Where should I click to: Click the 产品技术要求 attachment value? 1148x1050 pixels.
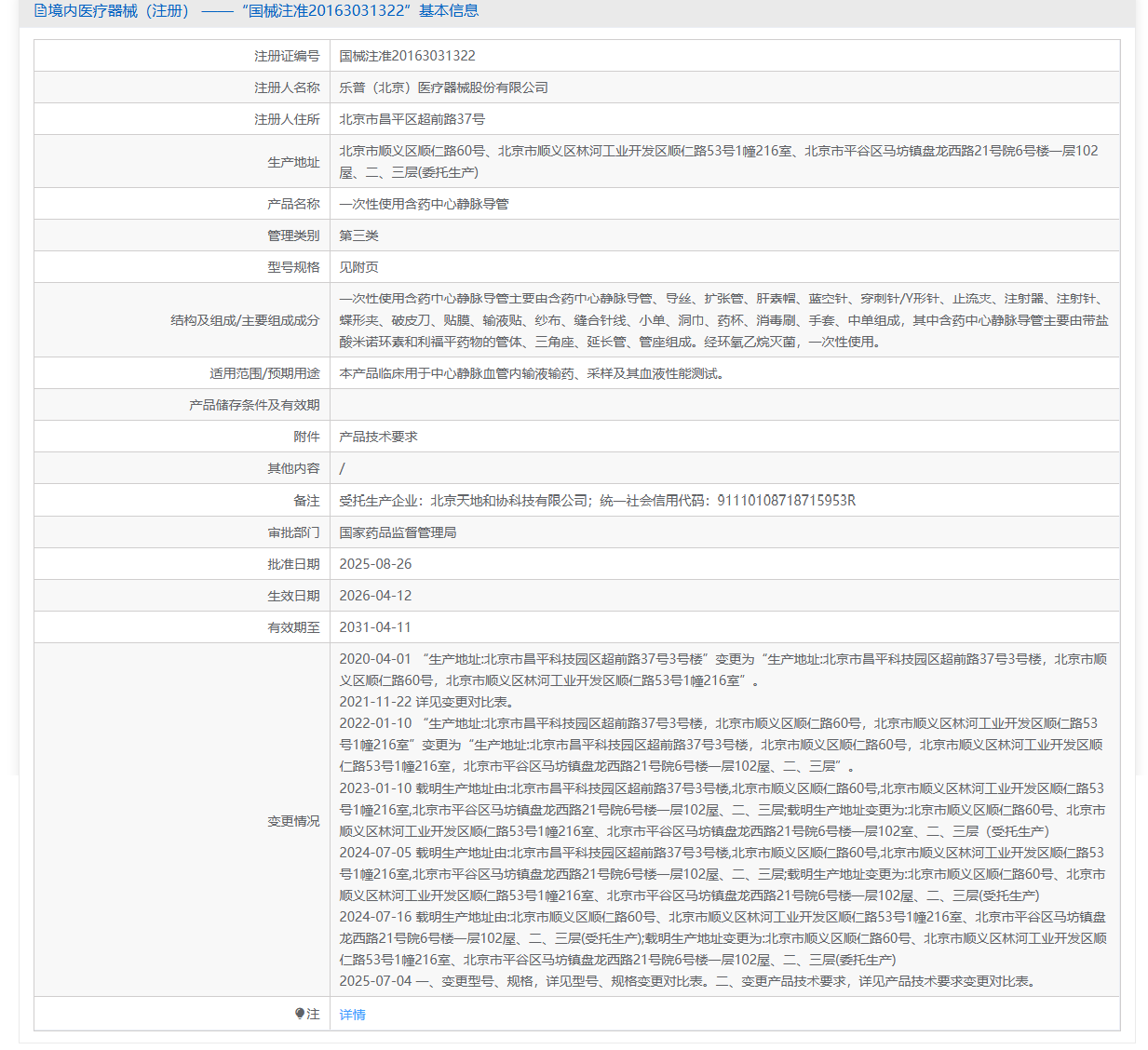point(378,437)
